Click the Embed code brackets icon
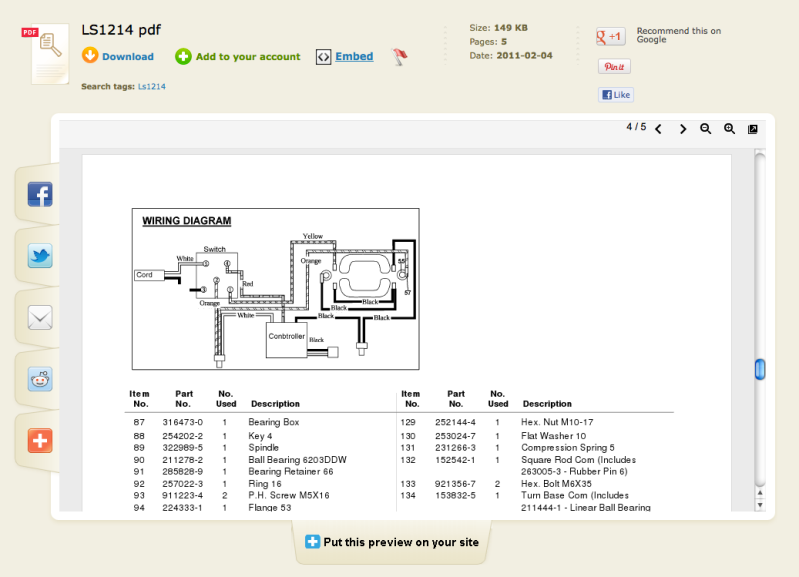 click(324, 57)
